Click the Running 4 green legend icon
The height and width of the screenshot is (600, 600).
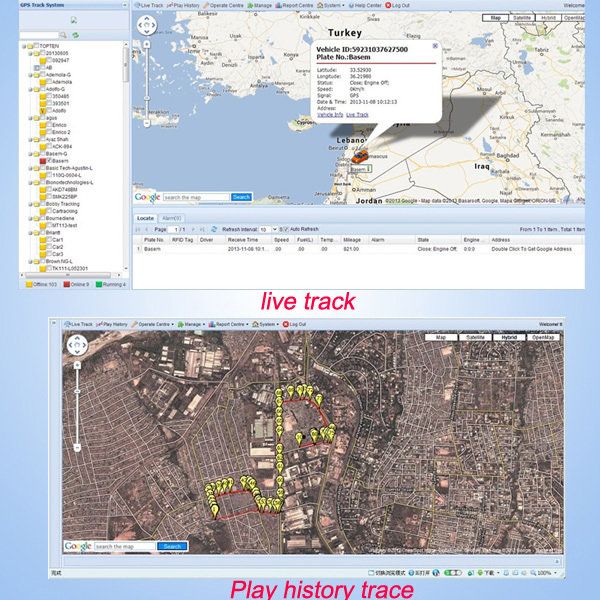pyautogui.click(x=98, y=284)
